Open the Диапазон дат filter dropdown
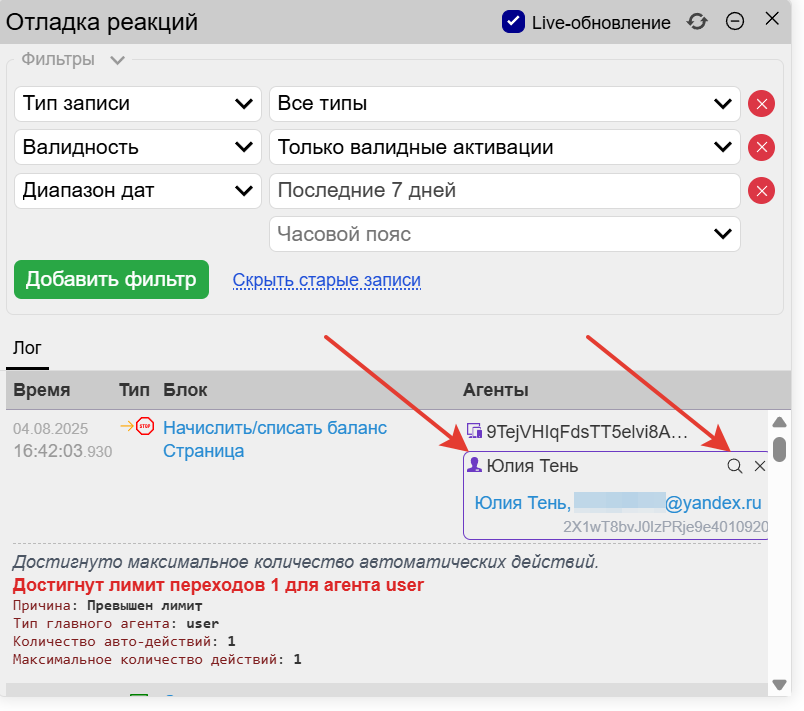The height and width of the screenshot is (711, 804). [138, 191]
